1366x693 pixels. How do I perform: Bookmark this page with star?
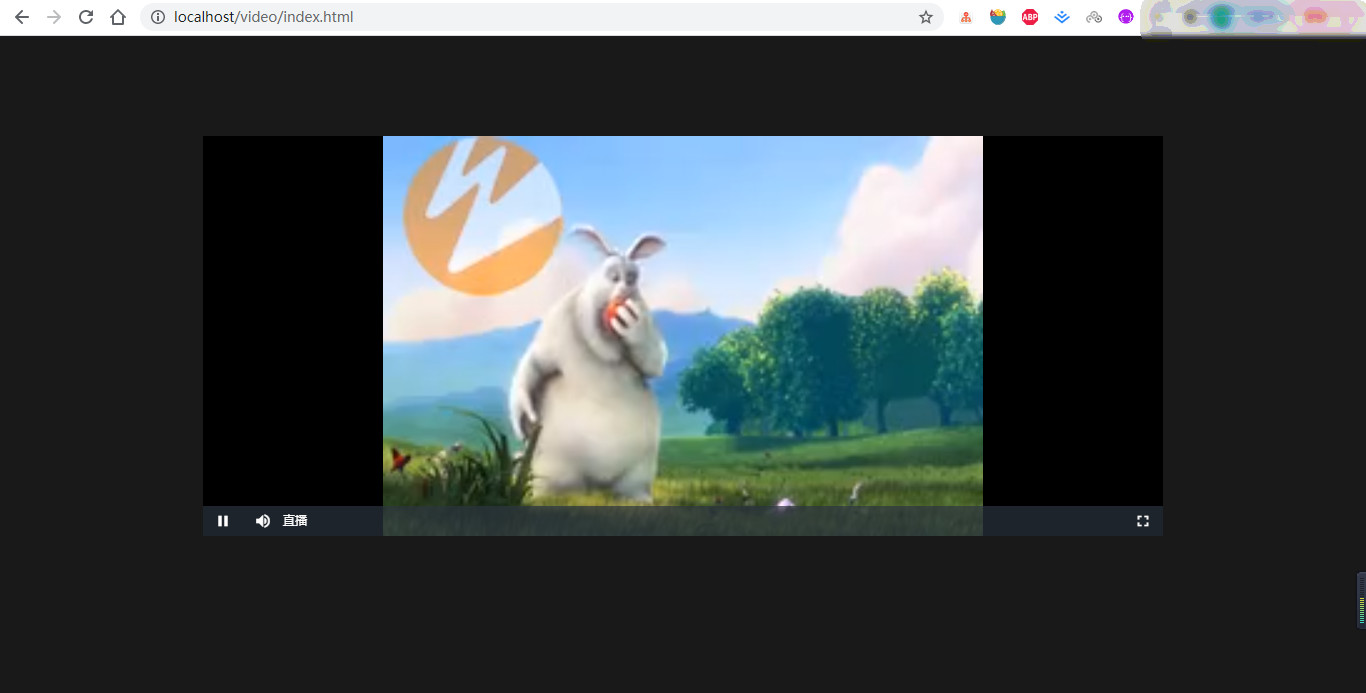[x=926, y=17]
